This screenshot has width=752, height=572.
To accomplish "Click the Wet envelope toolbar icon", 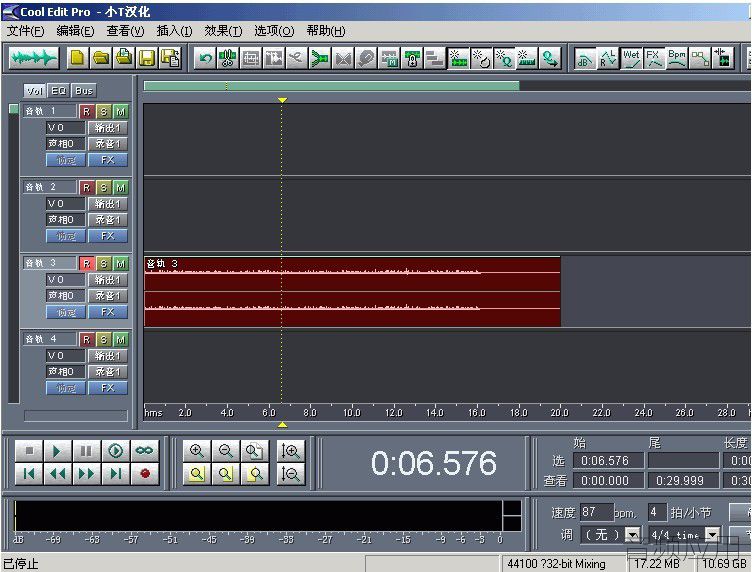I will (x=631, y=58).
